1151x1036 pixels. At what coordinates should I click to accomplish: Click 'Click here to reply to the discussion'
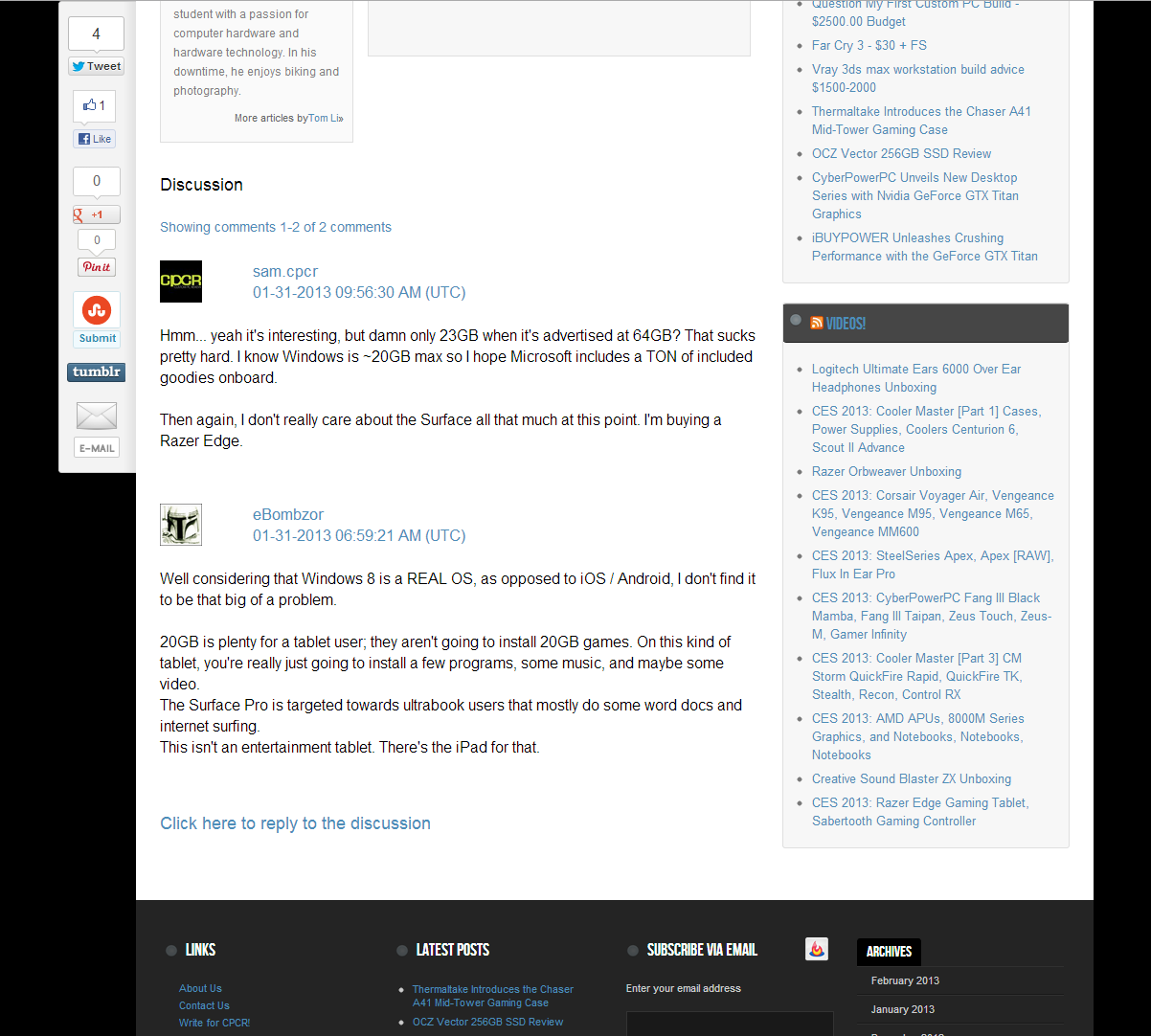tap(295, 823)
